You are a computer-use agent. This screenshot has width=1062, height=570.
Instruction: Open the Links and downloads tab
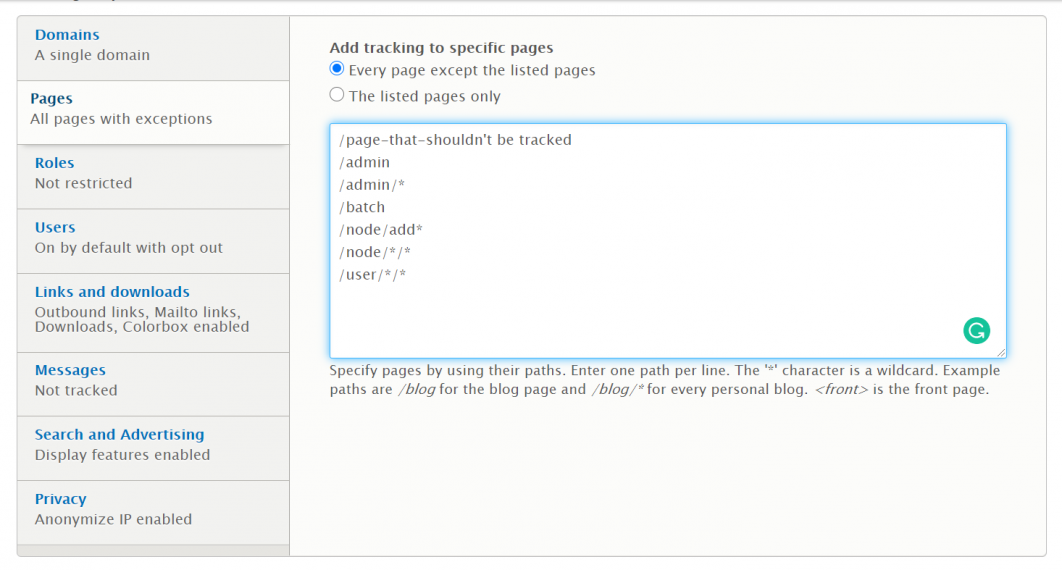coord(112,292)
